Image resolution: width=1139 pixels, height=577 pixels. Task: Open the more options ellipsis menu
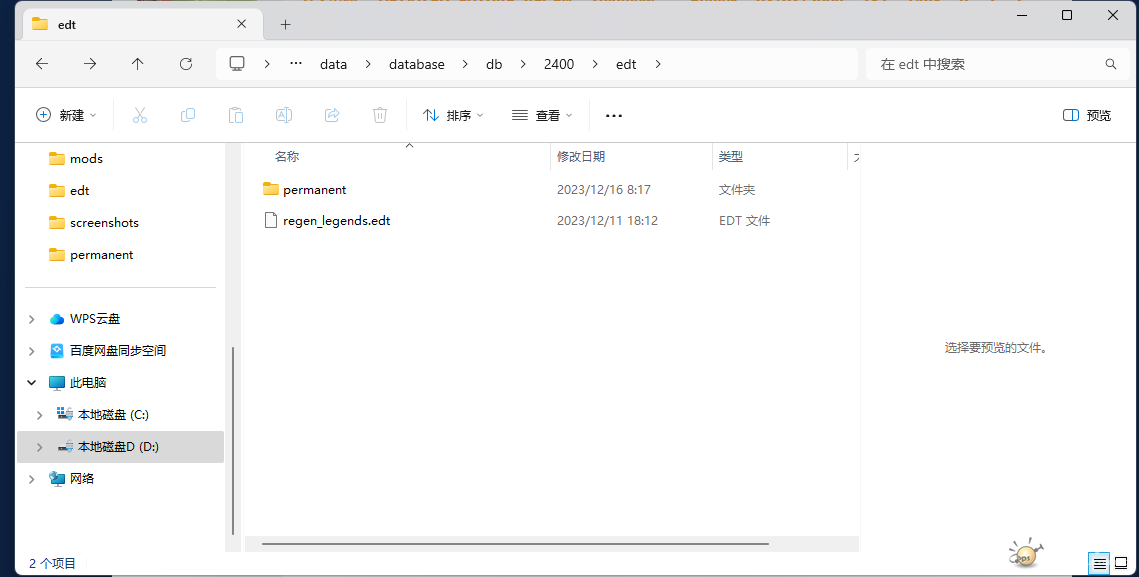click(614, 115)
